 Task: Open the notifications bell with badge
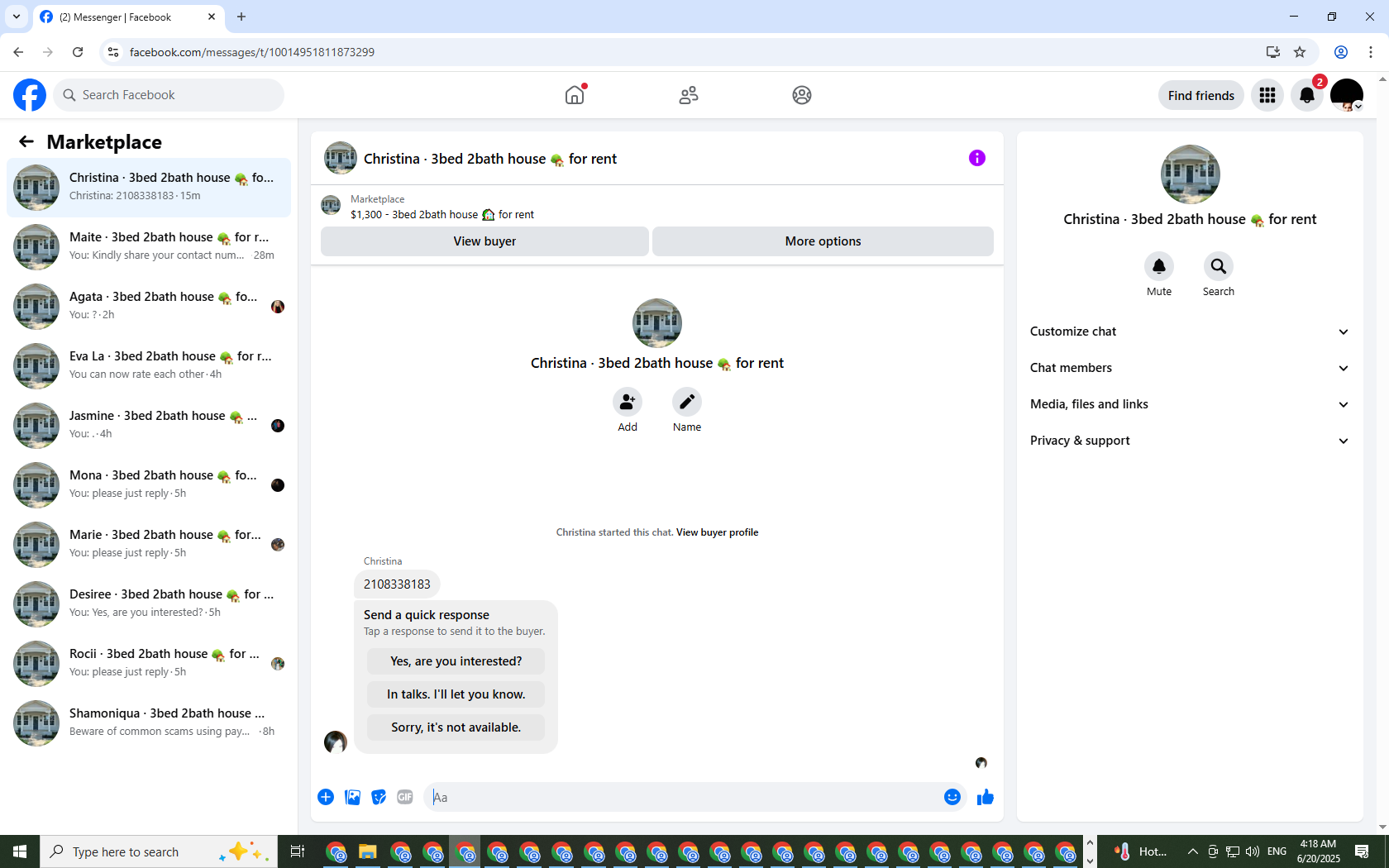pyautogui.click(x=1307, y=95)
